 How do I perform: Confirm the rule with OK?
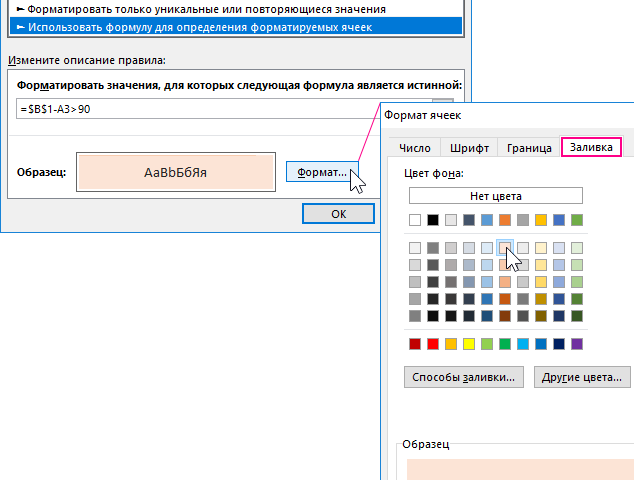(x=338, y=213)
